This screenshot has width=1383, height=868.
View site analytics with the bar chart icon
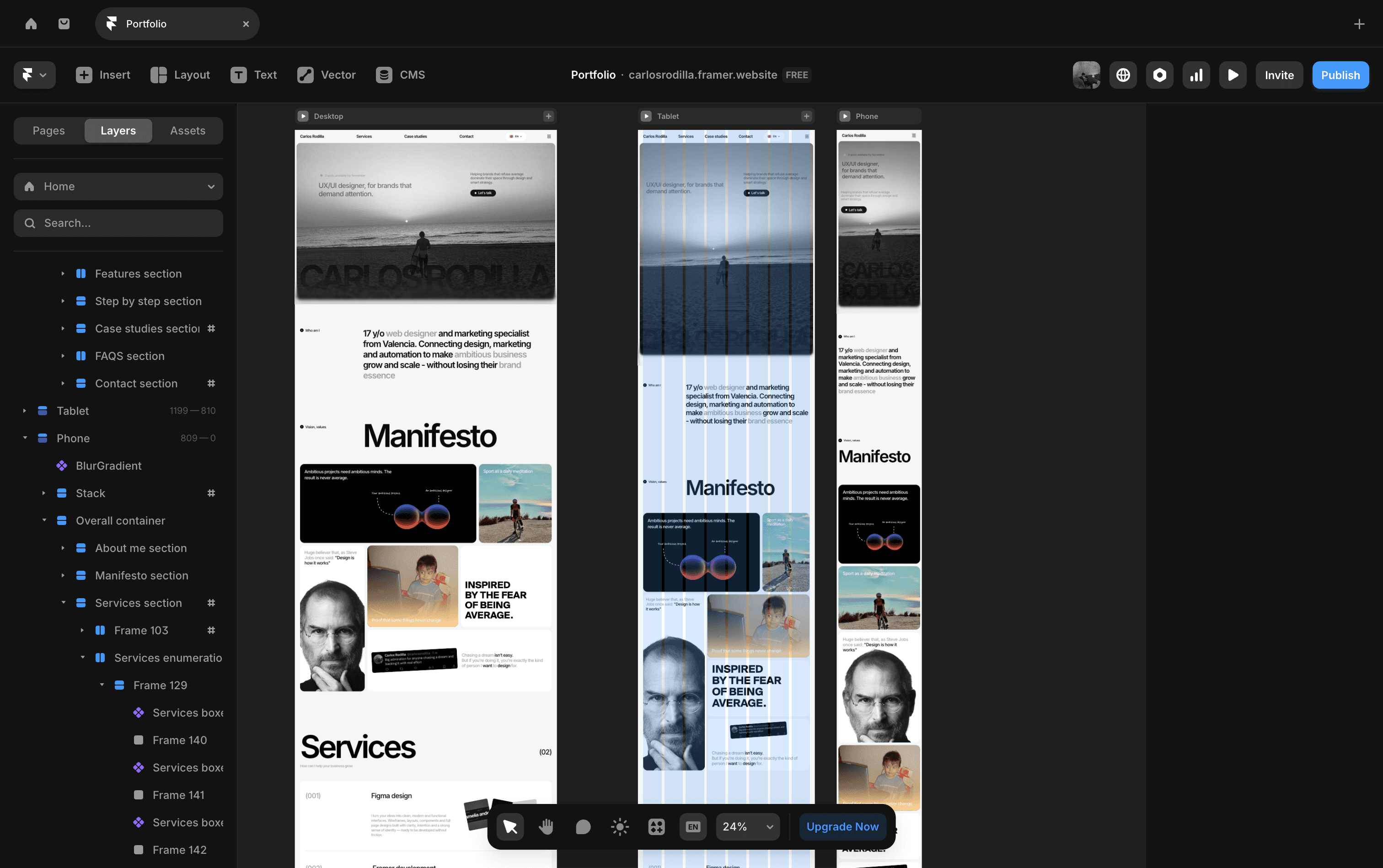(x=1195, y=75)
